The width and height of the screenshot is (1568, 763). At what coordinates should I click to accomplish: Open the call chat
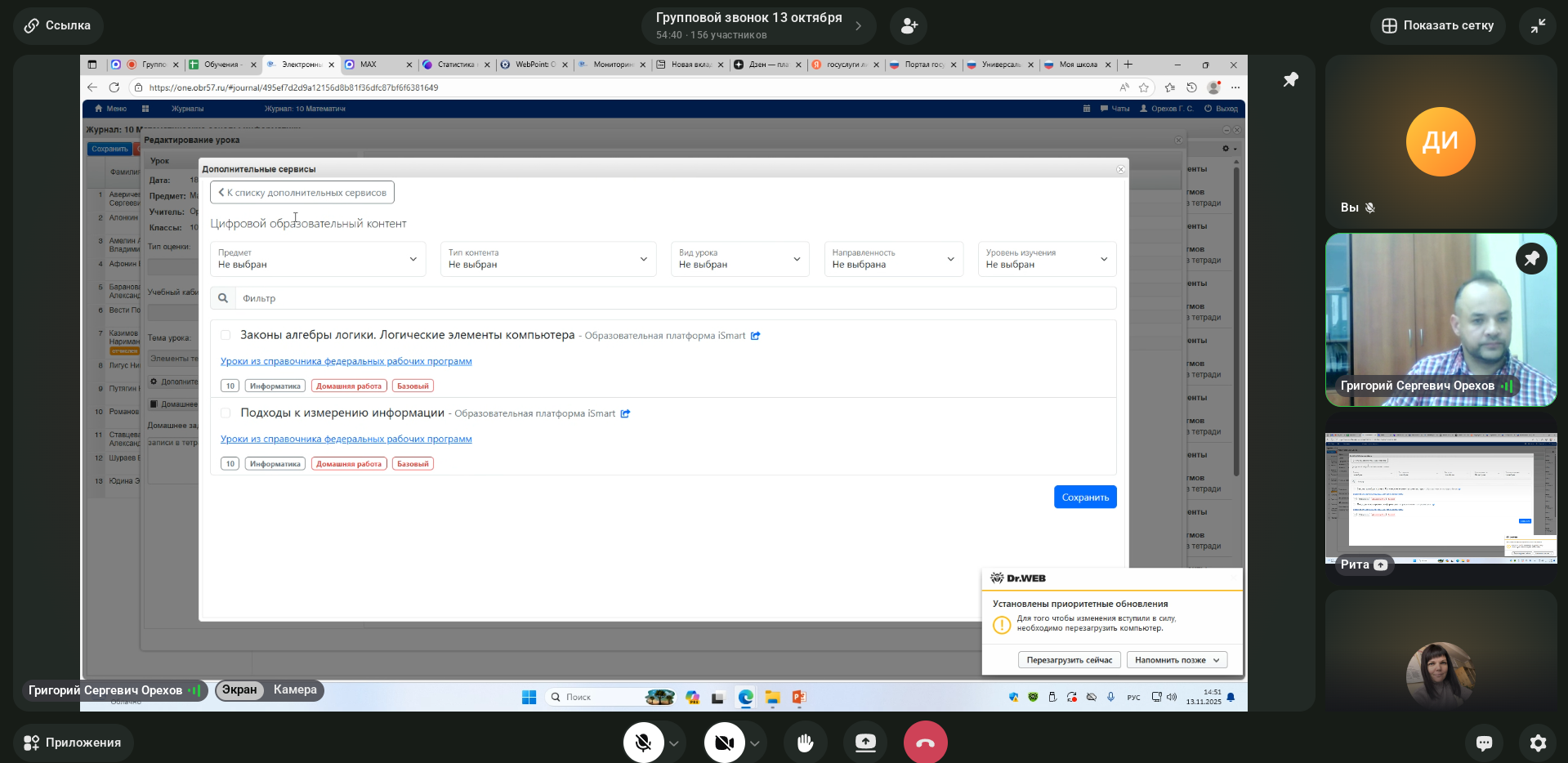(x=1484, y=742)
